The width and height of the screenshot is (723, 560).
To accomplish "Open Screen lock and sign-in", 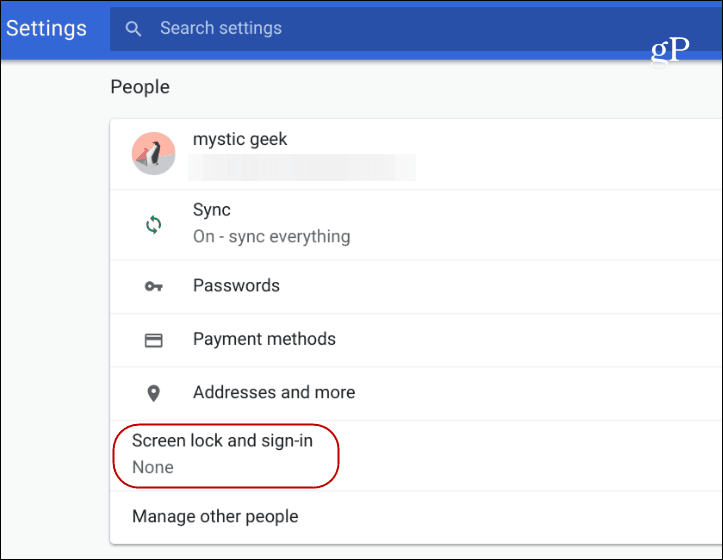I will 416,455.
